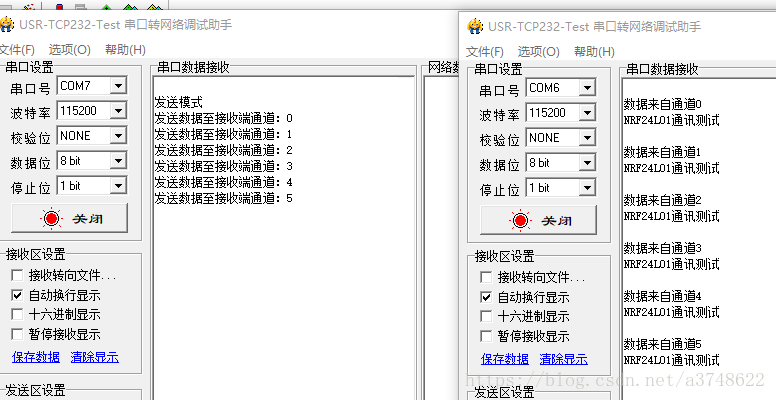Image resolution: width=776 pixels, height=400 pixels.
Task: Click NRF24L01通讯测试 line below 数据来自通道5
Action: point(672,360)
